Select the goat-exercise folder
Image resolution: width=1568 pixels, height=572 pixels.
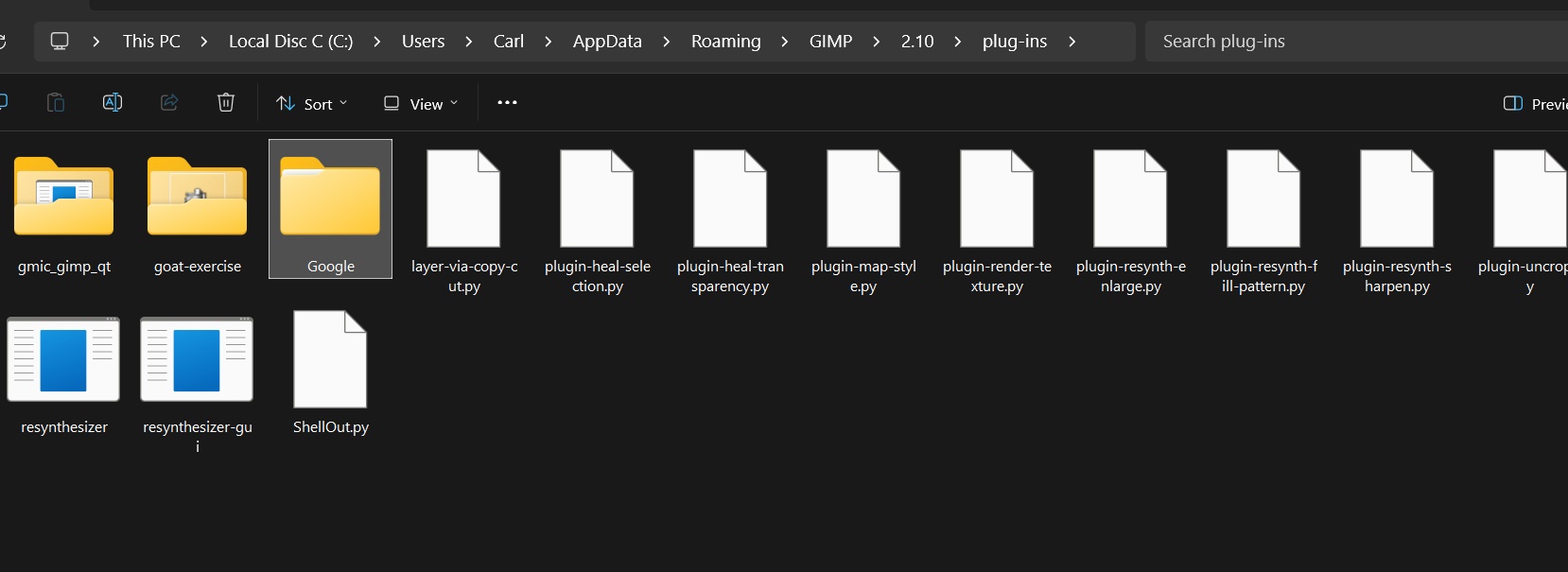point(197,210)
